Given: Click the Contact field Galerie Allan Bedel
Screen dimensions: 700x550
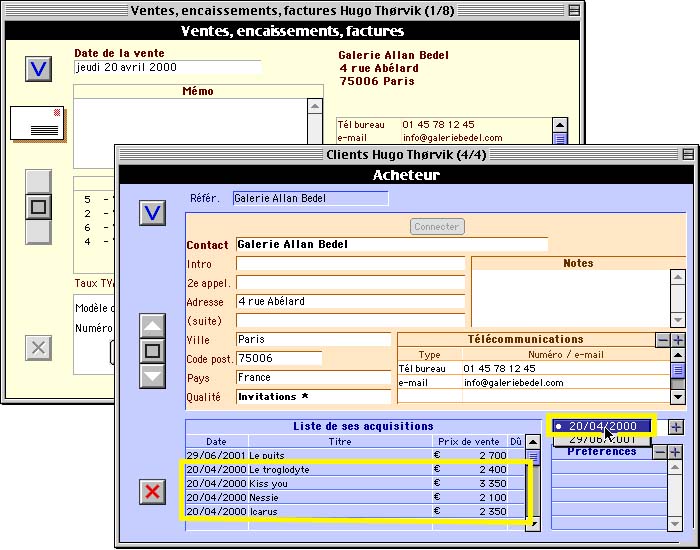Looking at the screenshot, I should click(x=392, y=245).
